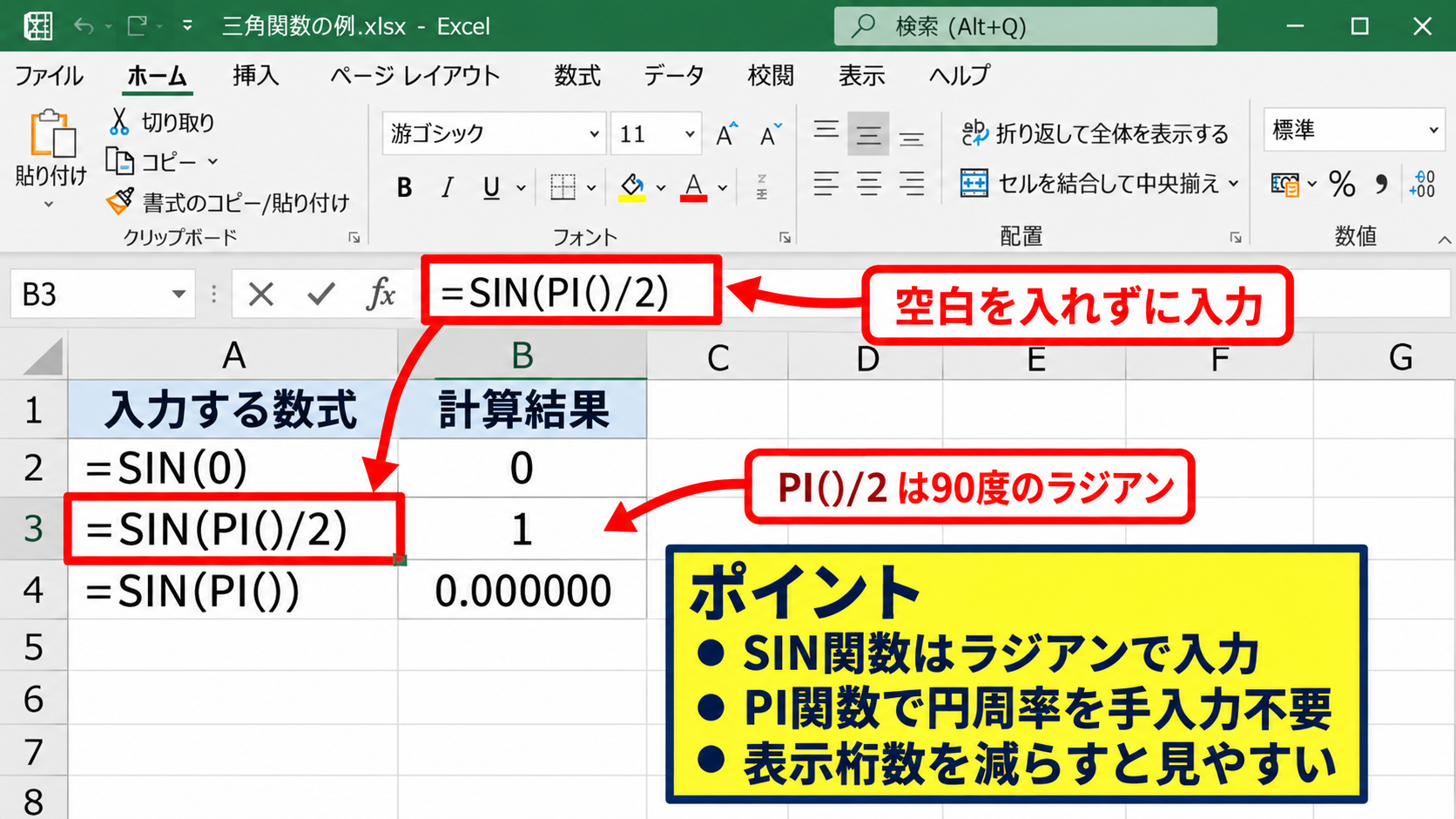Apply comma style number format
The image size is (1456, 819).
point(1381,184)
